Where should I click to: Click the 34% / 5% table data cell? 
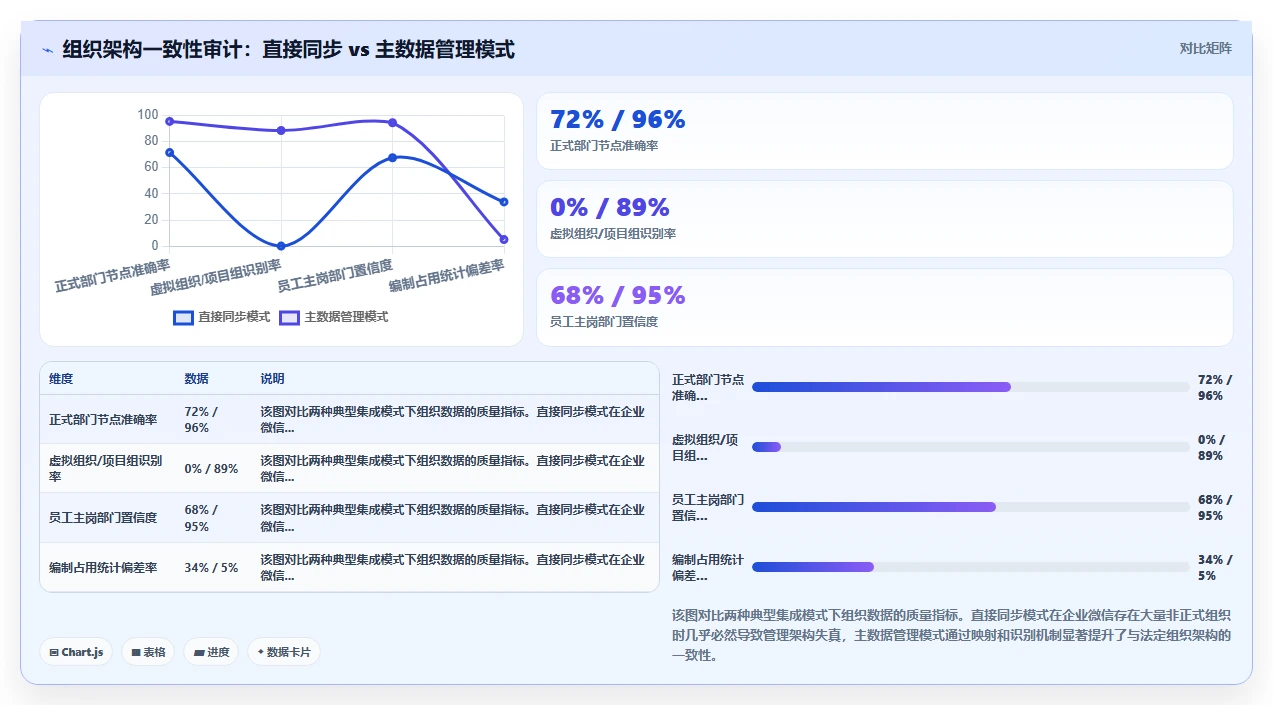click(x=211, y=568)
